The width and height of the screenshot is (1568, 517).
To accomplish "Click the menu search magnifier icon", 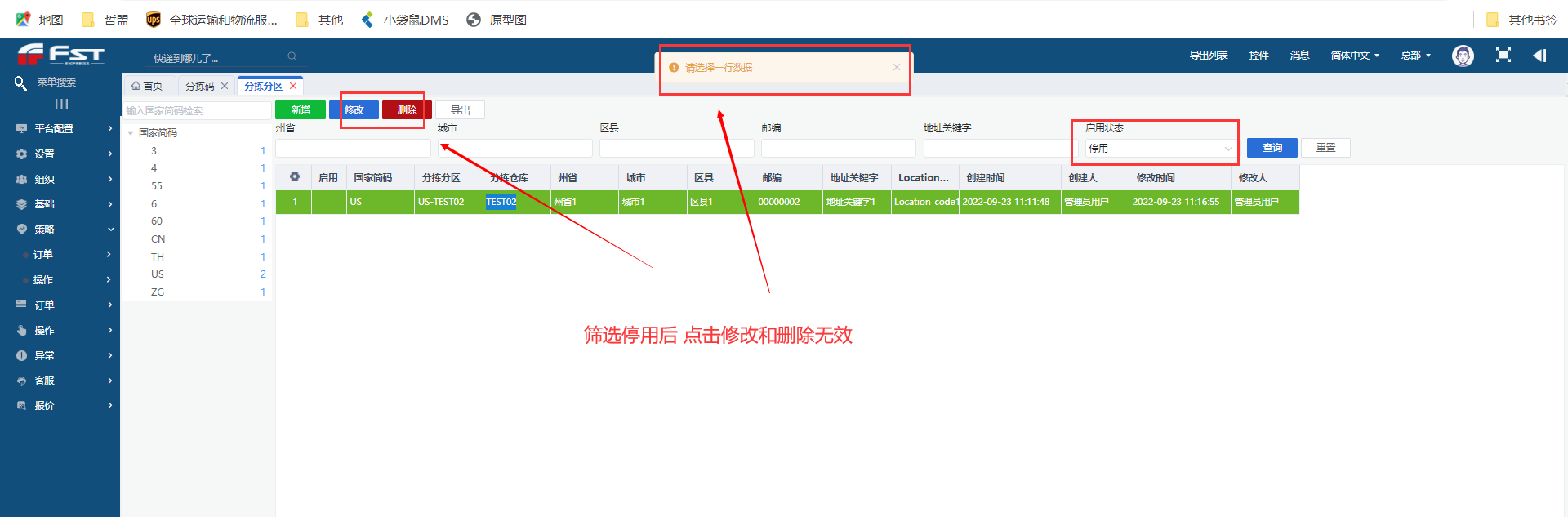I will coord(20,82).
